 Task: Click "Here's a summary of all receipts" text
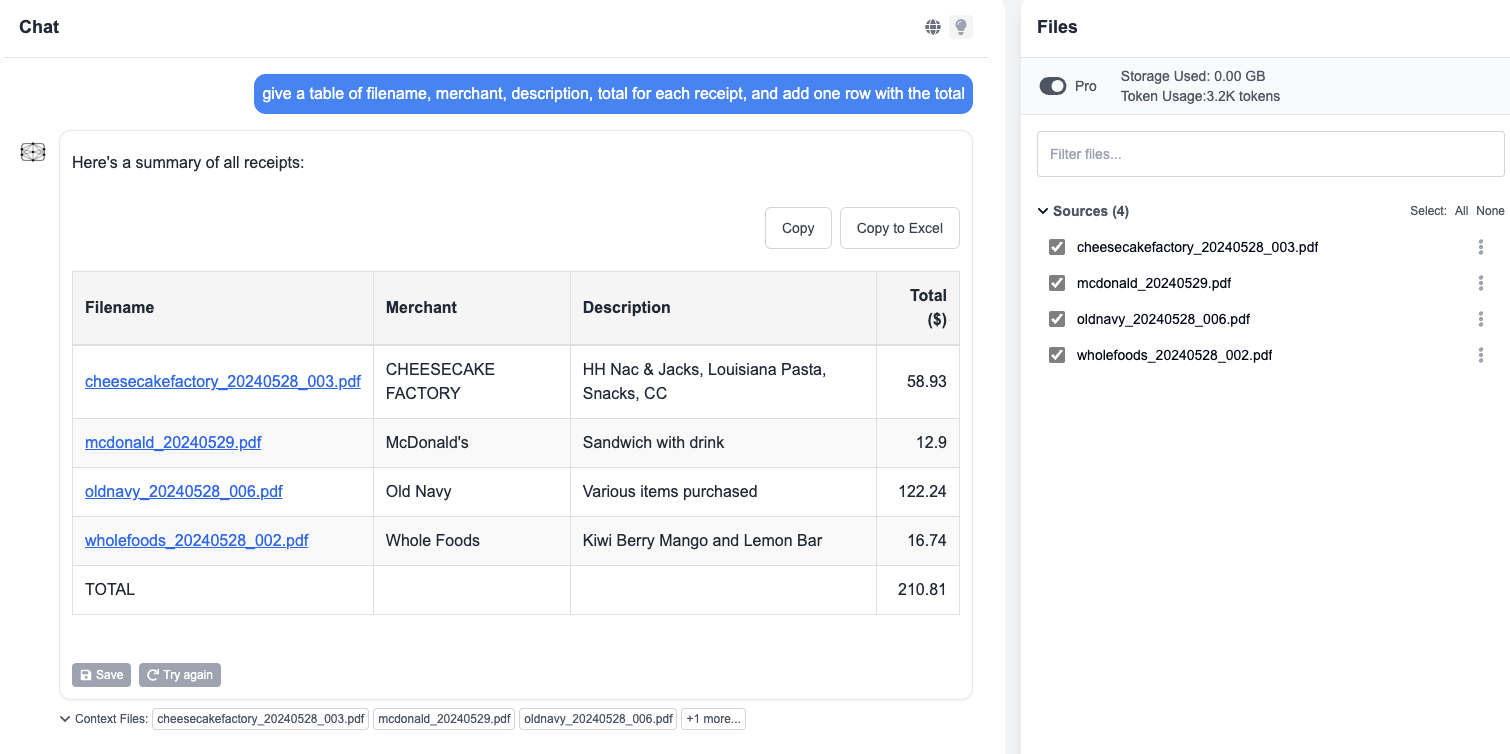pyautogui.click(x=188, y=162)
